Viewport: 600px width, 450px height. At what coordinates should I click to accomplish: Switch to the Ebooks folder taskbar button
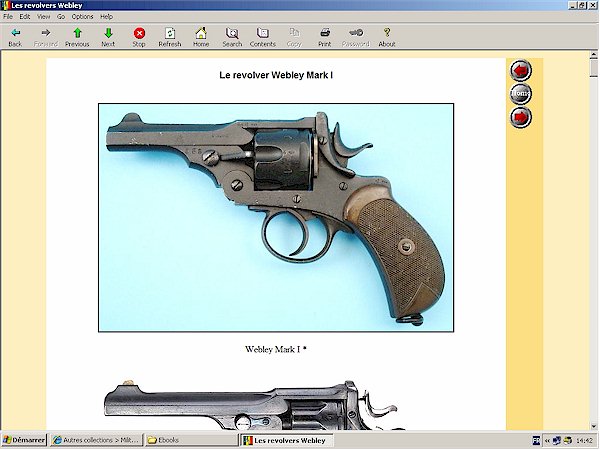[191, 440]
